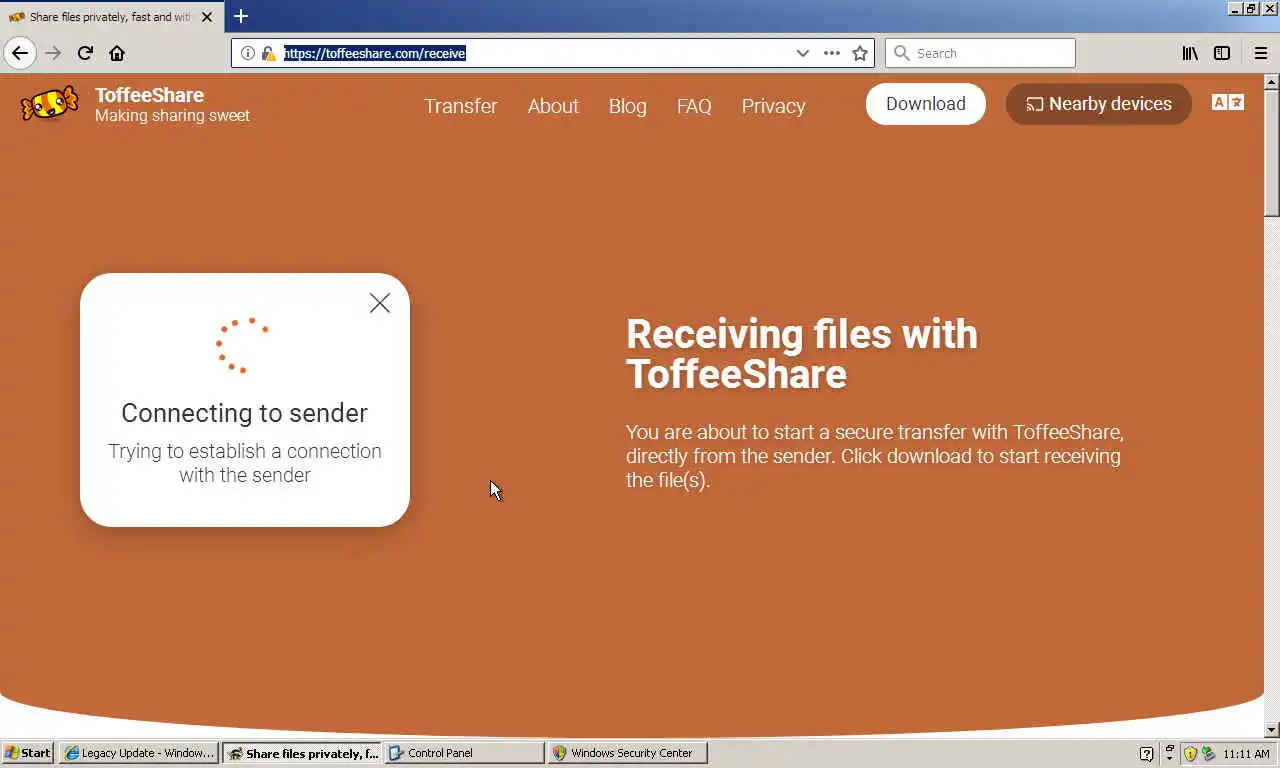Click the Receiving files with ToffeeShare heading
The image size is (1280, 768).
[x=802, y=354]
